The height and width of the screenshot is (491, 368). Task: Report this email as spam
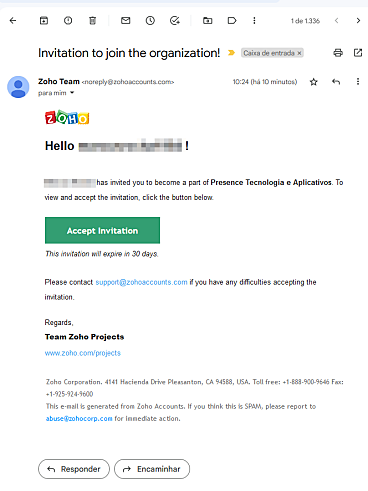point(68,21)
